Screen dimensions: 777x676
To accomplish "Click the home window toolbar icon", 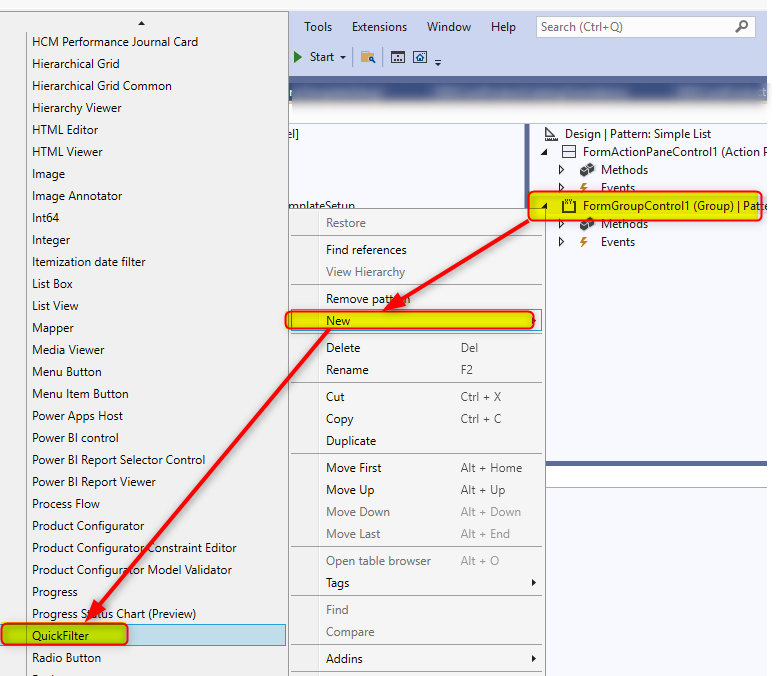I will [420, 57].
